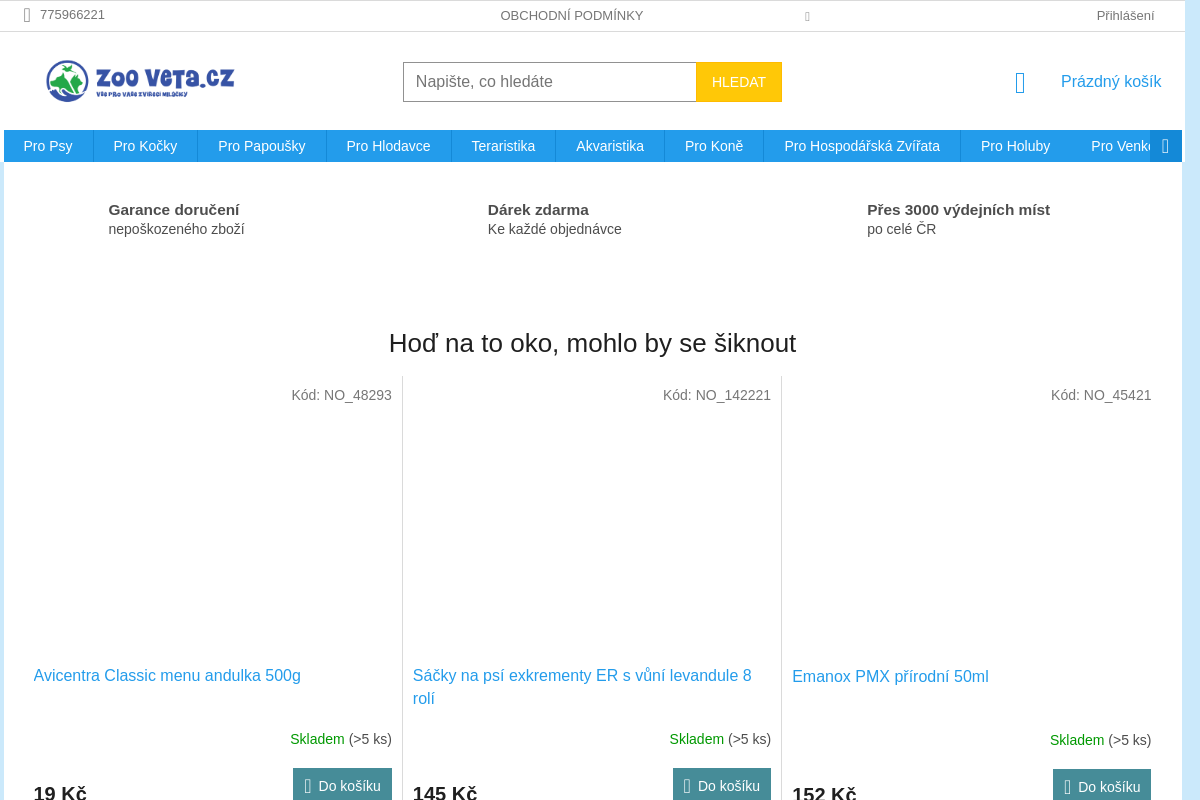This screenshot has height=800, width=1200.
Task: Open Prázdný košík cart link
Action: (1111, 82)
